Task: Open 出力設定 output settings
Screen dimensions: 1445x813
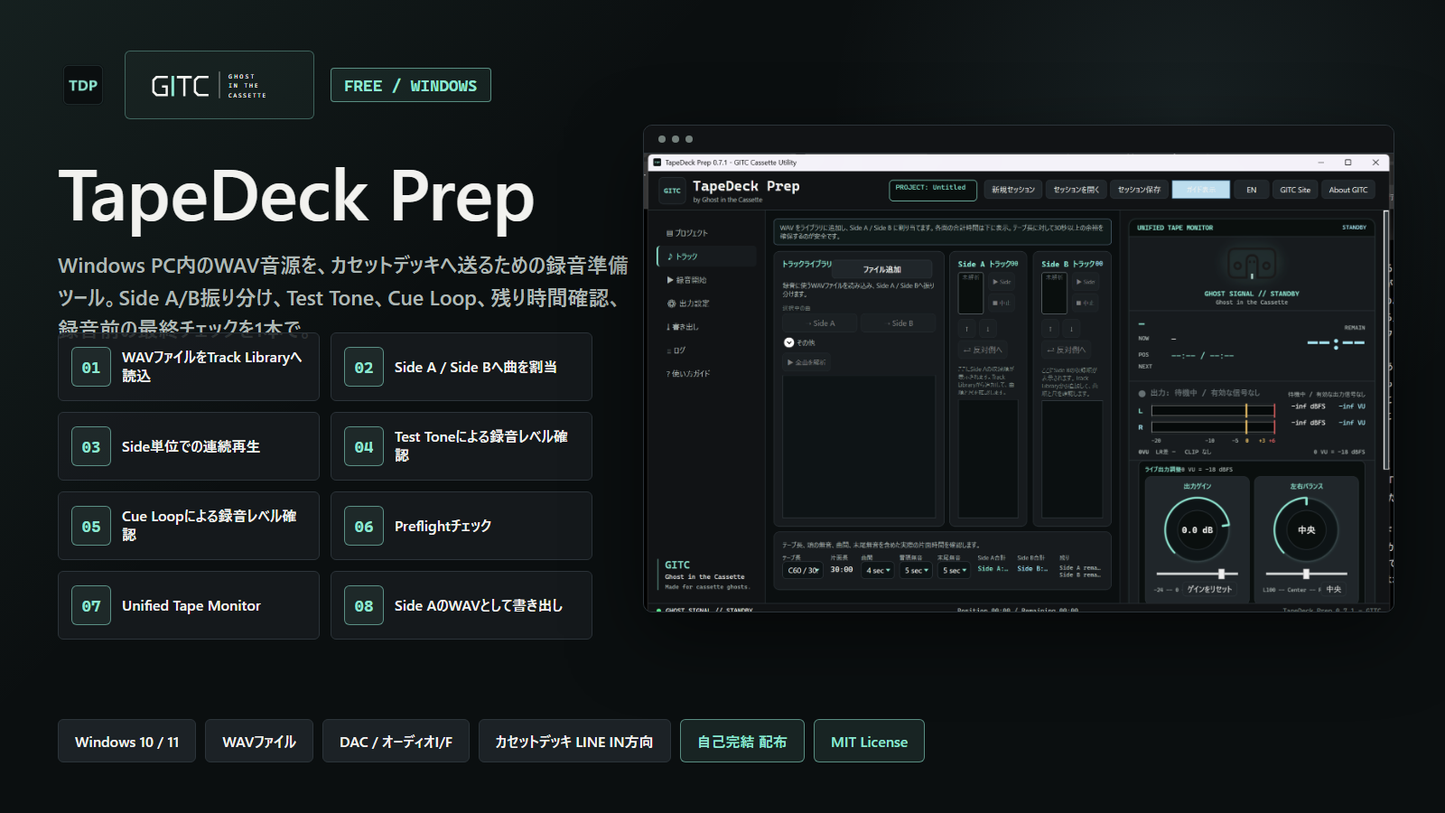Action: coord(706,303)
